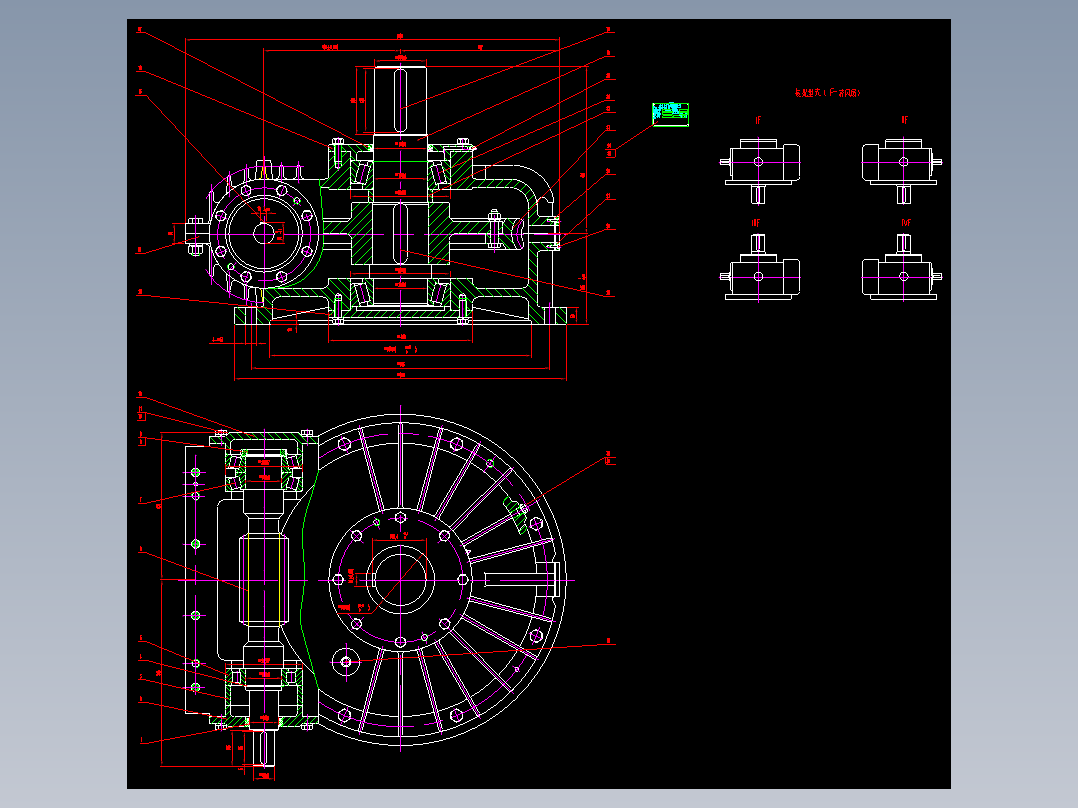Select the IVF assembly configuration diagram
The width and height of the screenshot is (1078, 808).
[902, 265]
